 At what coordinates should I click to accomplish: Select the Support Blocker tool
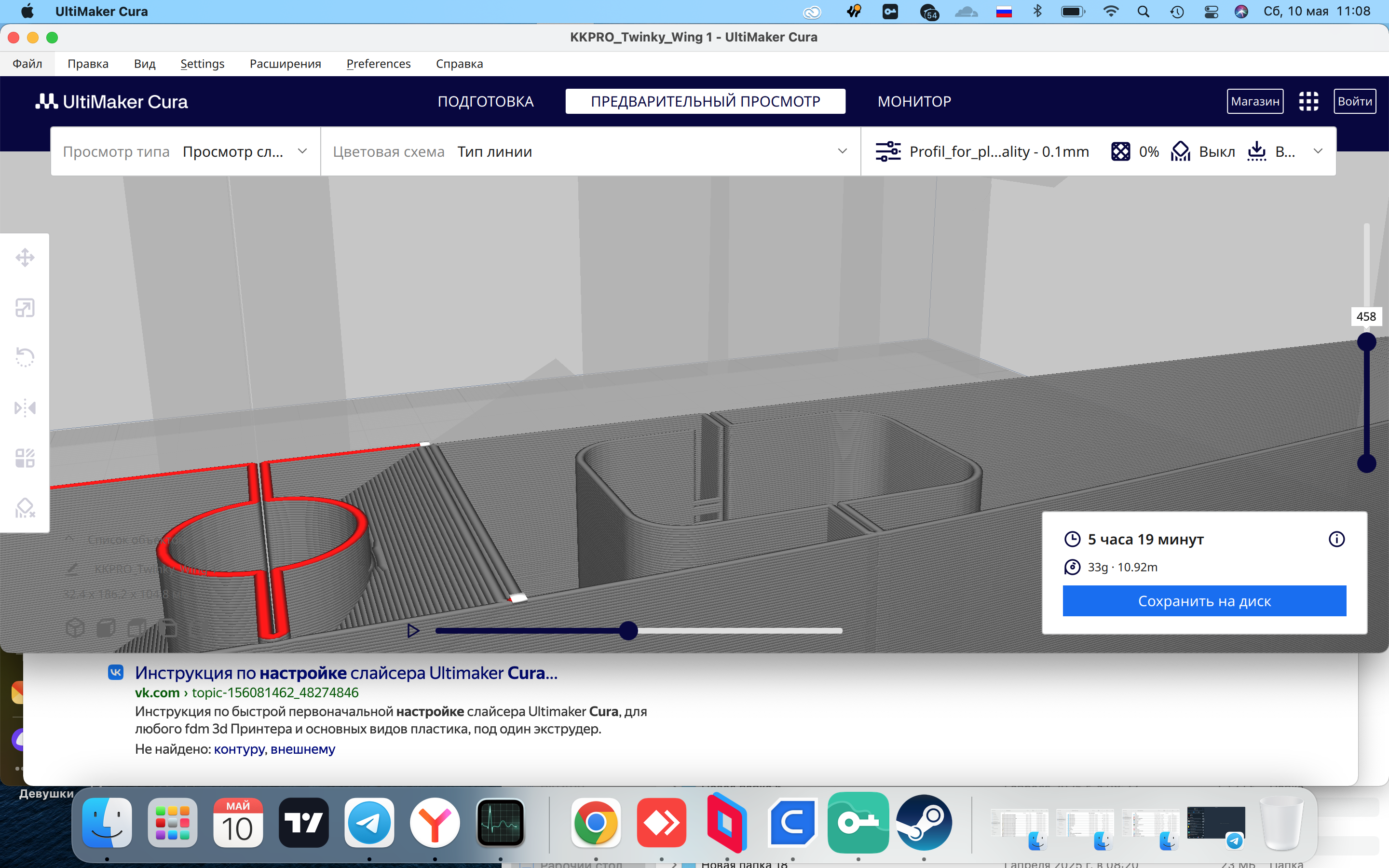tap(25, 508)
